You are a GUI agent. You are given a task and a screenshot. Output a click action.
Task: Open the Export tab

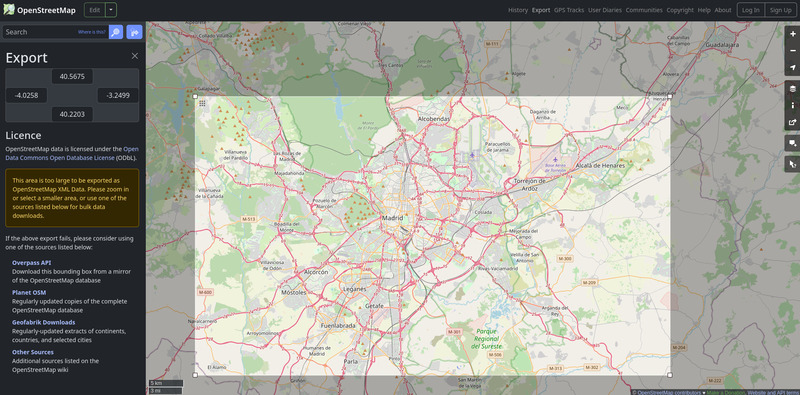(x=541, y=10)
